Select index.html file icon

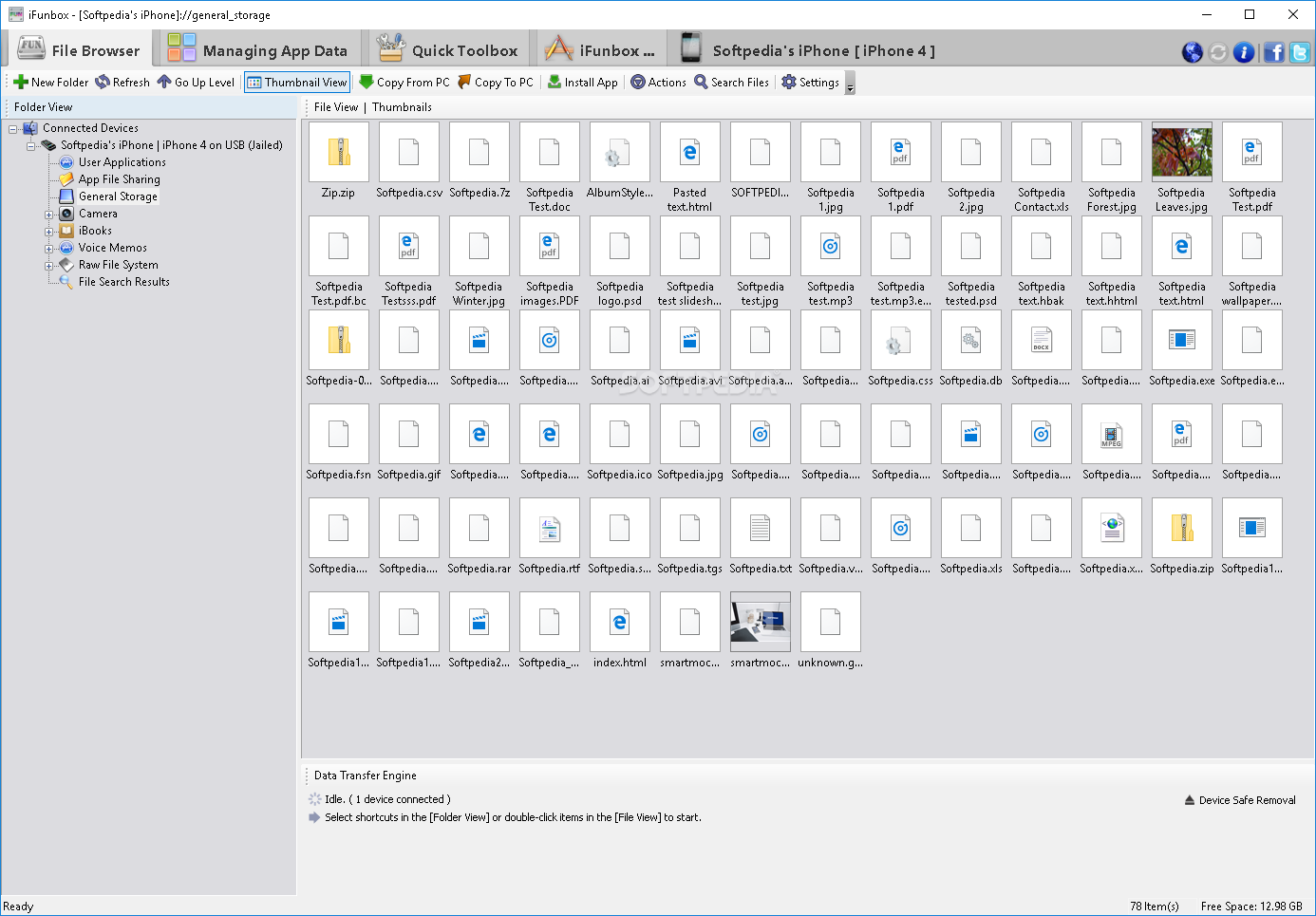click(620, 622)
